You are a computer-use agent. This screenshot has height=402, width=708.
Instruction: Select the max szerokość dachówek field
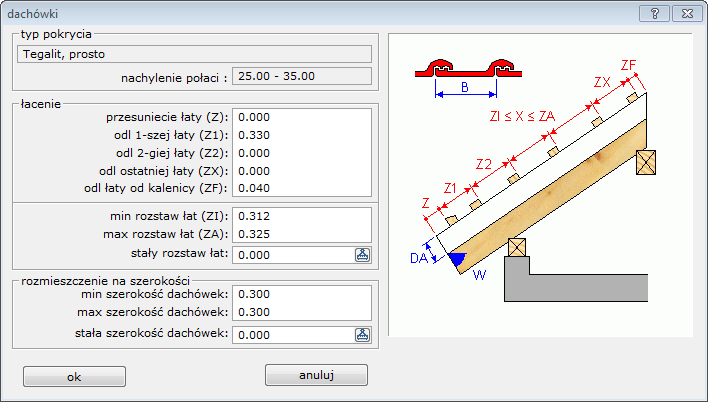click(x=301, y=312)
